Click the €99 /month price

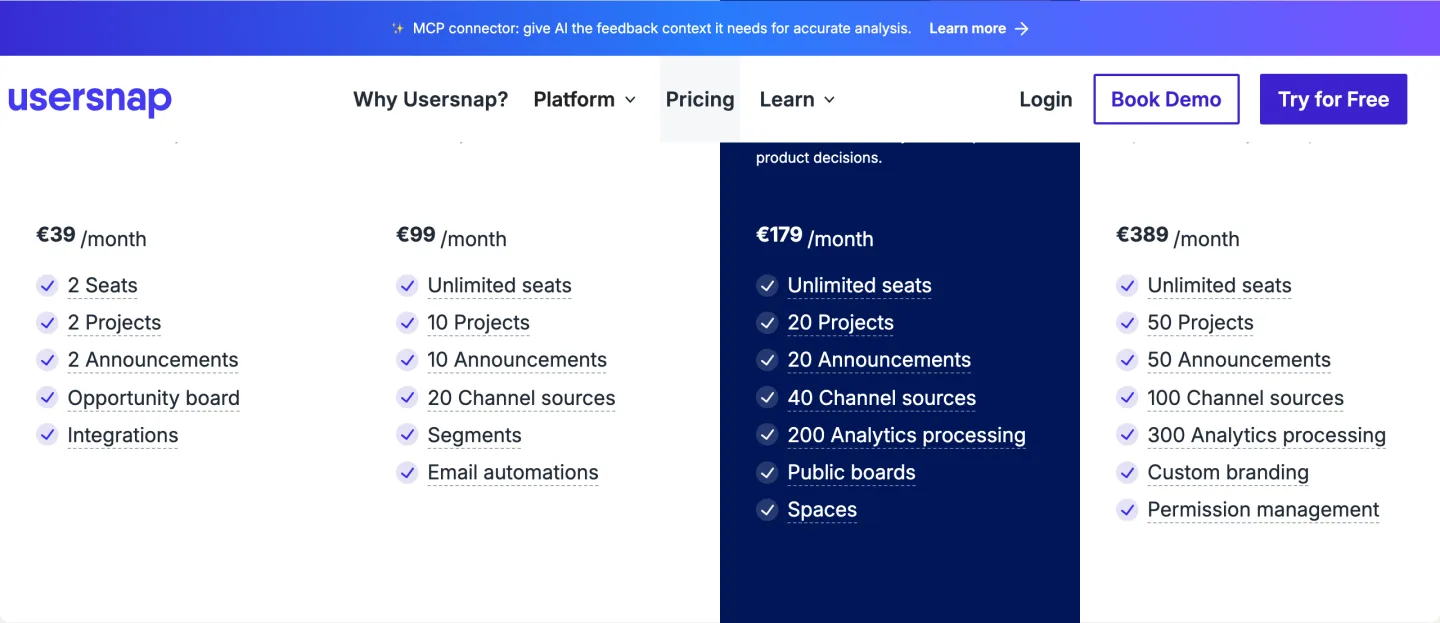click(451, 237)
